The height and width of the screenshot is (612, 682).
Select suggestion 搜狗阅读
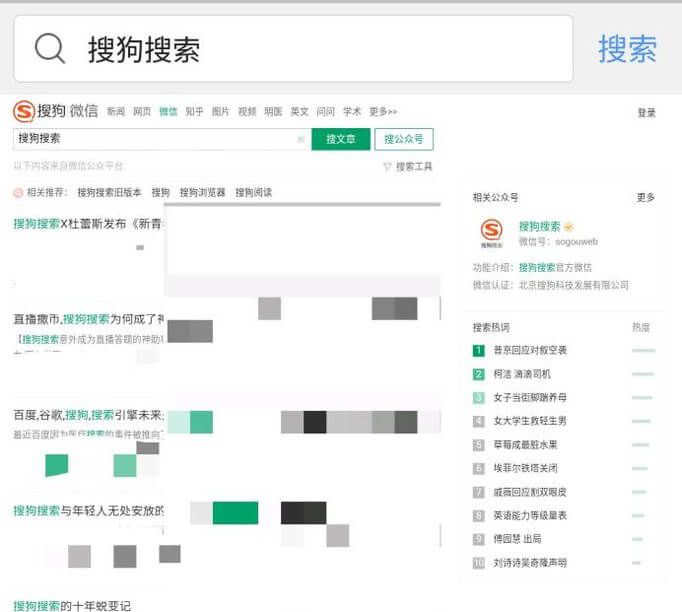[254, 192]
